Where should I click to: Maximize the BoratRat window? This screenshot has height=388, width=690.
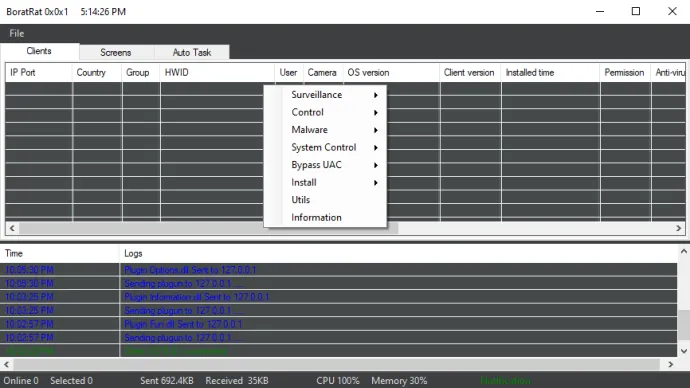(636, 11)
